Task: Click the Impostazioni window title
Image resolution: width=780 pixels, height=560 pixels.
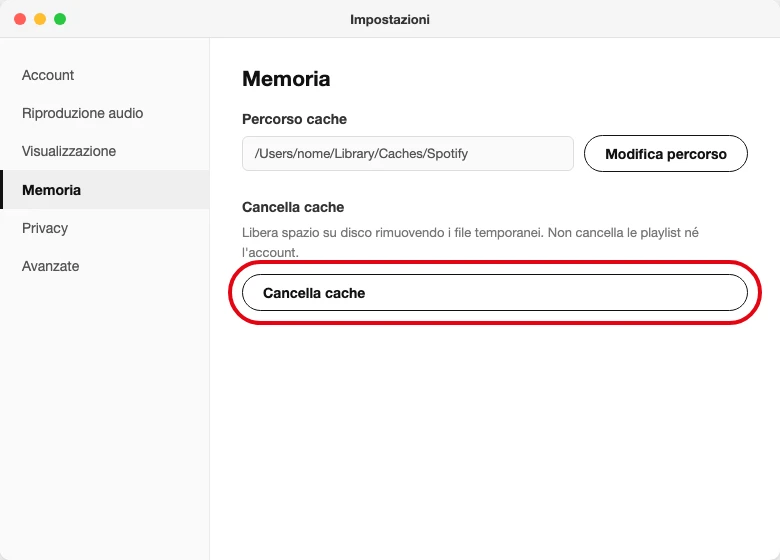Action: click(x=390, y=19)
